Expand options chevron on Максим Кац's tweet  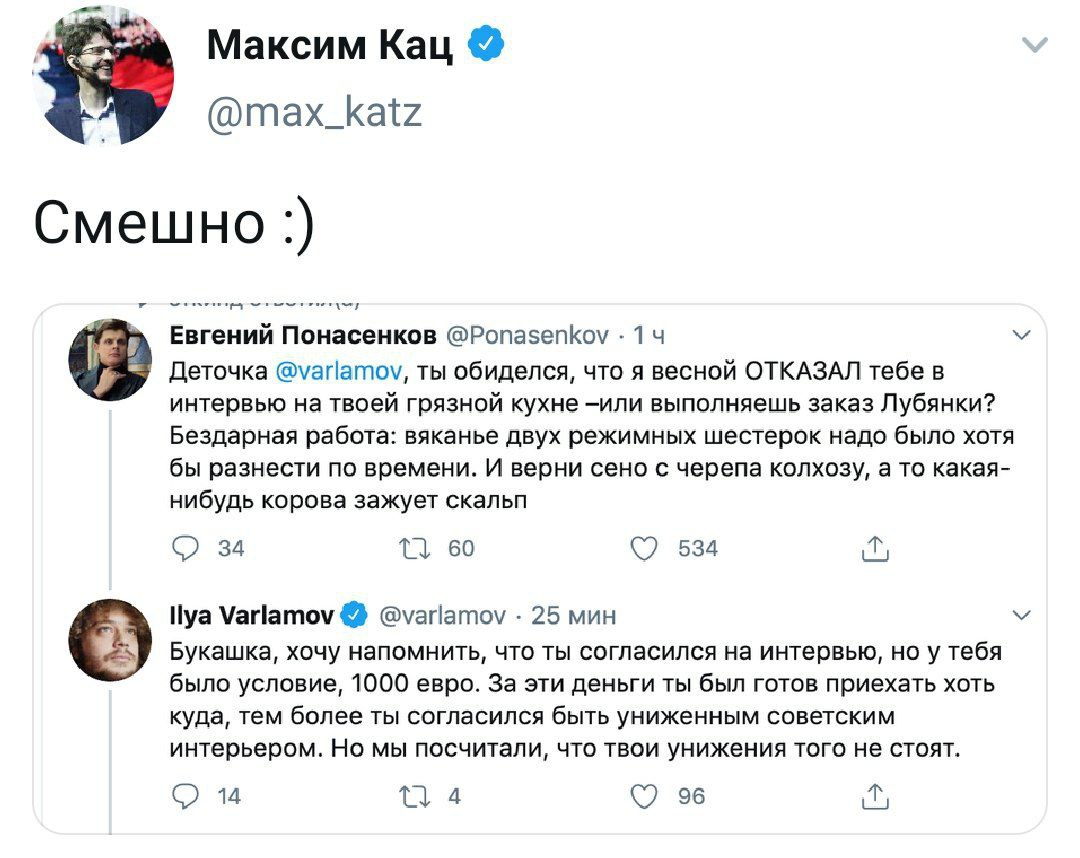click(x=1035, y=45)
